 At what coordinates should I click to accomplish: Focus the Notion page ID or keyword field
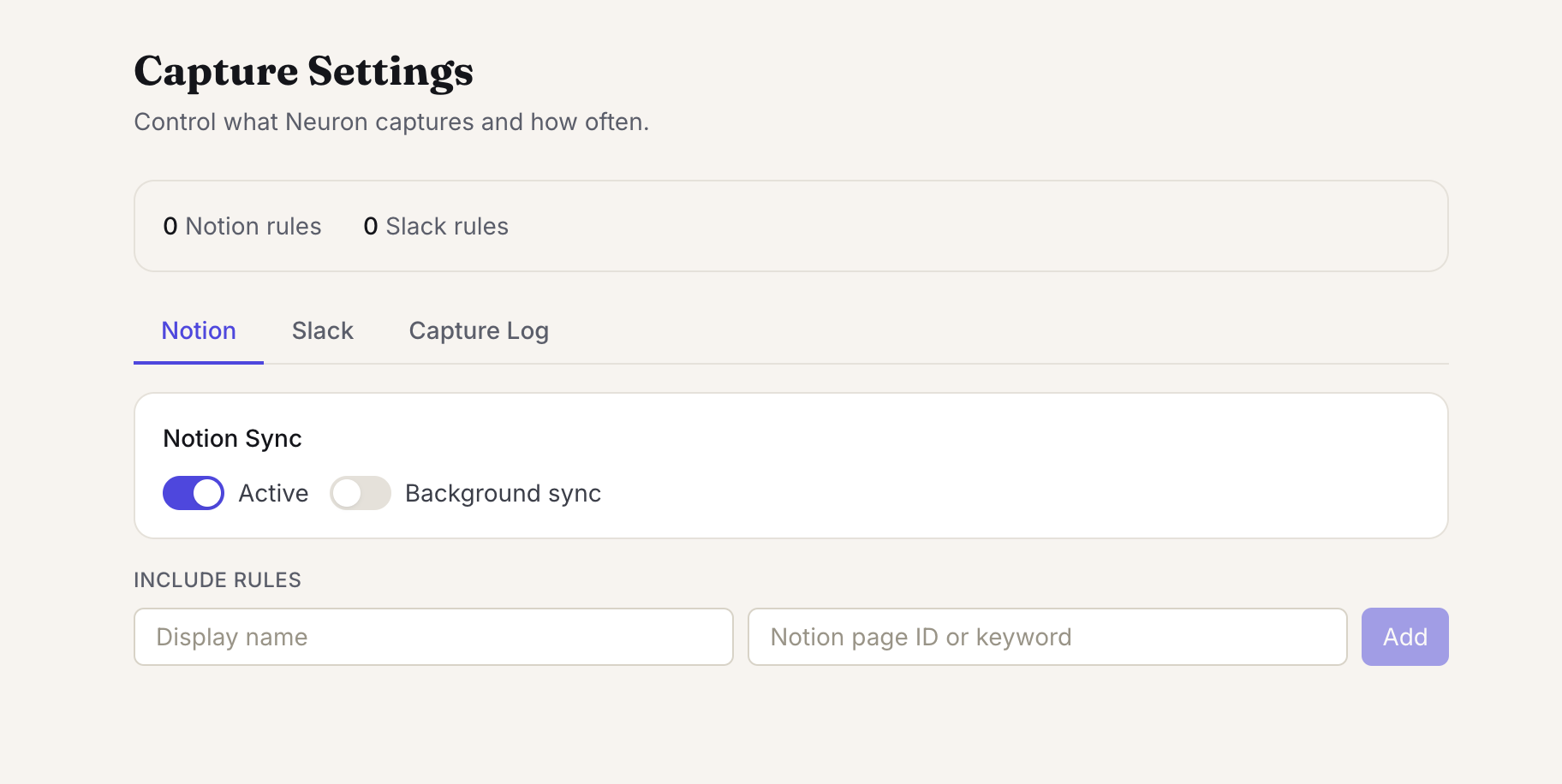coord(1047,637)
